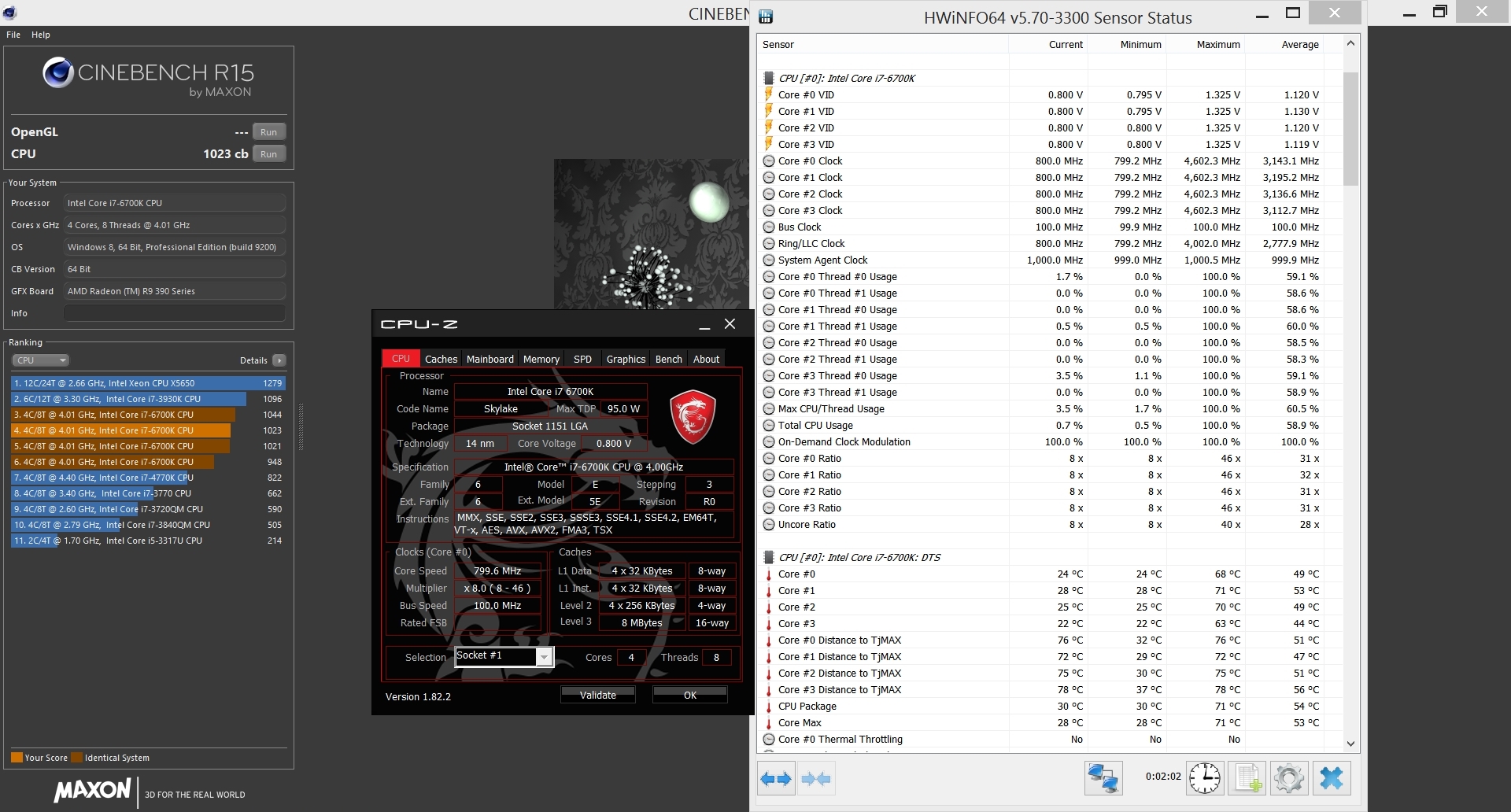Click the ranking panel resize grip

[301, 427]
